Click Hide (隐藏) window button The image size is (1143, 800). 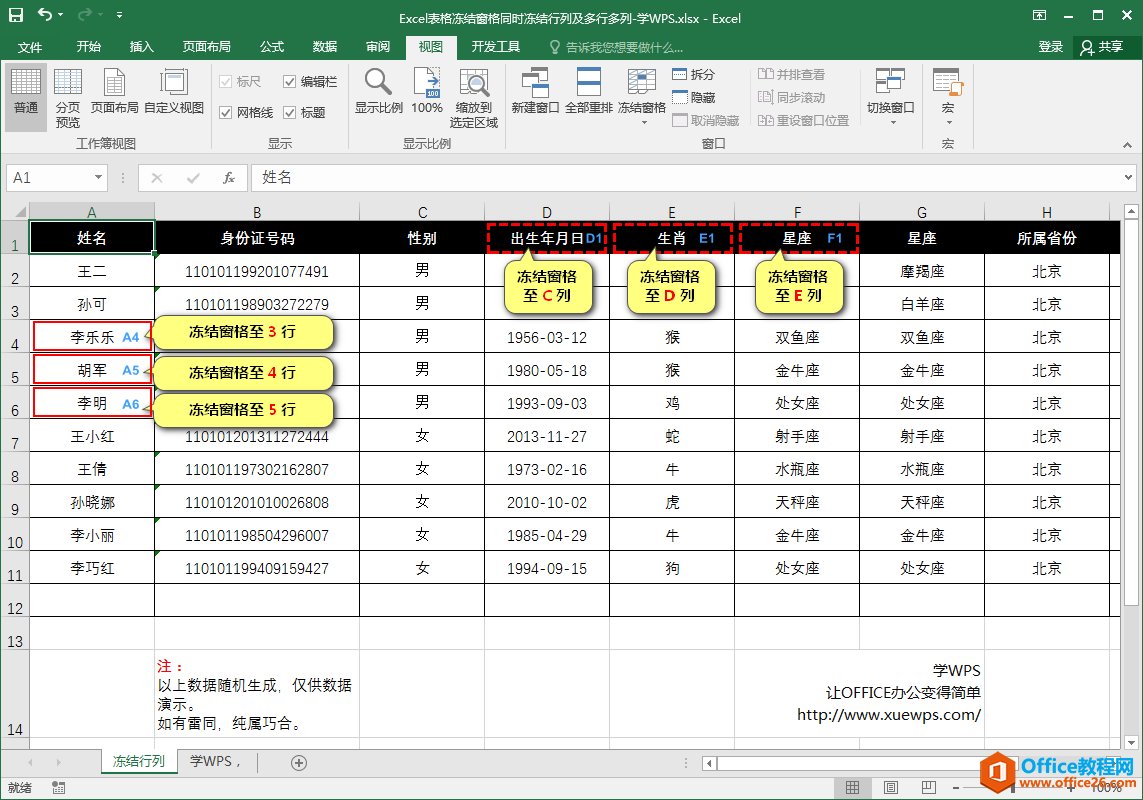tap(693, 97)
